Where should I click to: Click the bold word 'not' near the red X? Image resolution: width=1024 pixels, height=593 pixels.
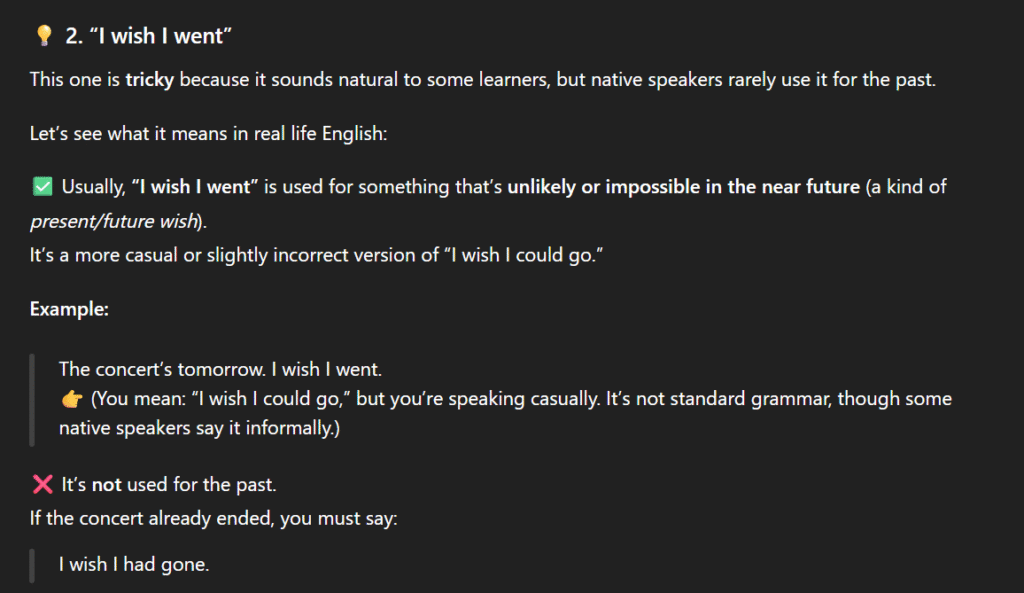pos(106,485)
